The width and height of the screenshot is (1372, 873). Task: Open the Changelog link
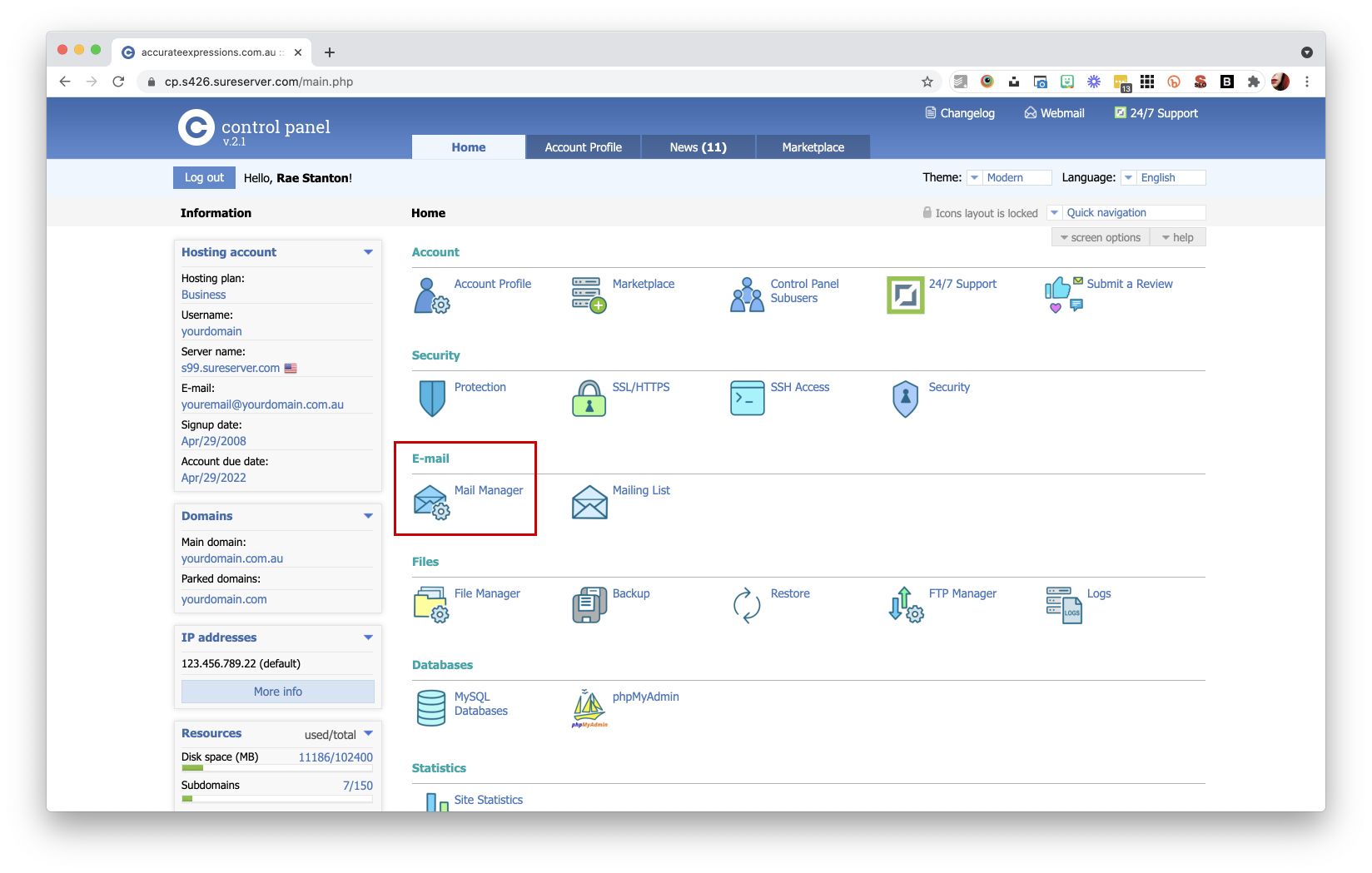[960, 113]
